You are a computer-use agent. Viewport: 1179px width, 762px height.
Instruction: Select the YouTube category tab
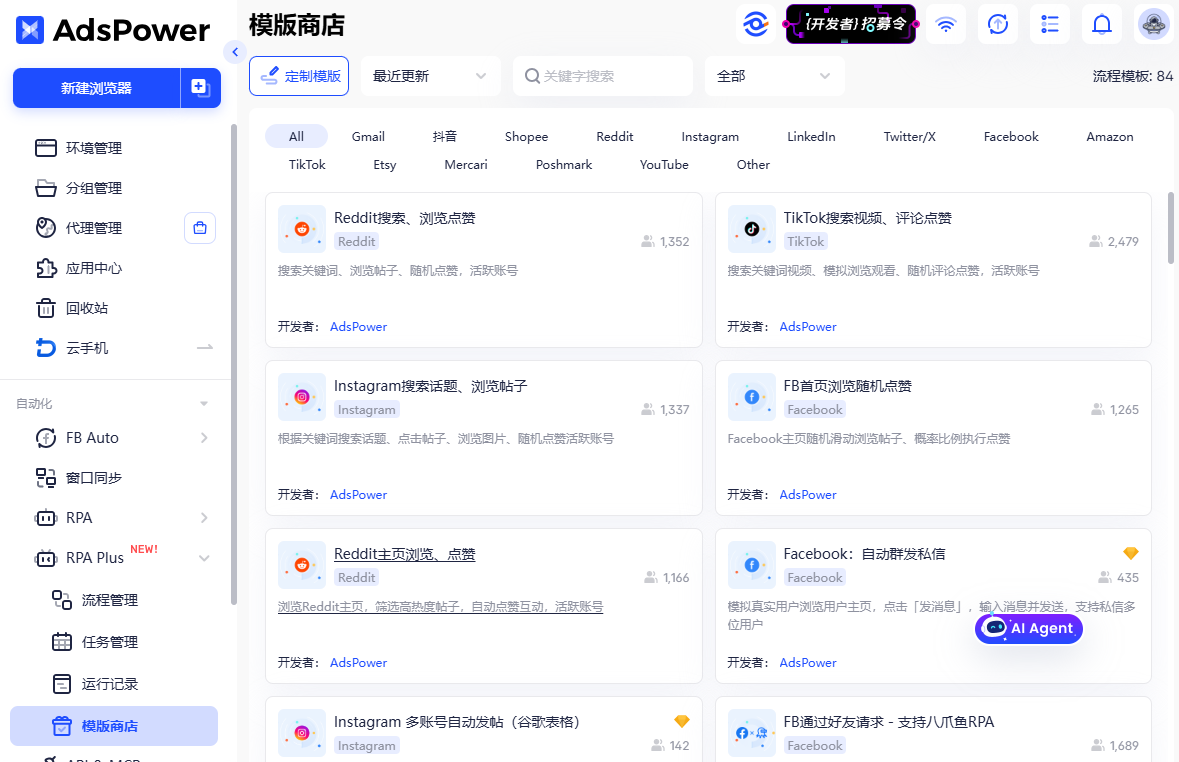(664, 164)
